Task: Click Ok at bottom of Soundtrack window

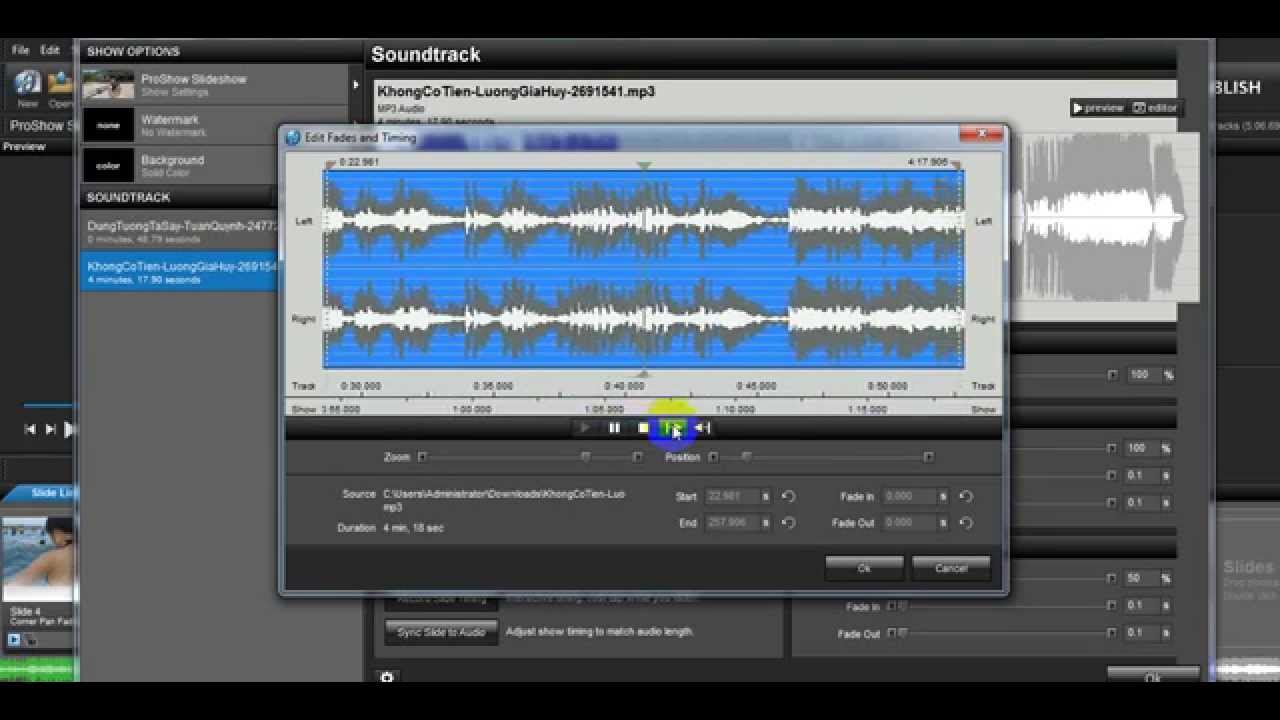Action: click(1153, 677)
